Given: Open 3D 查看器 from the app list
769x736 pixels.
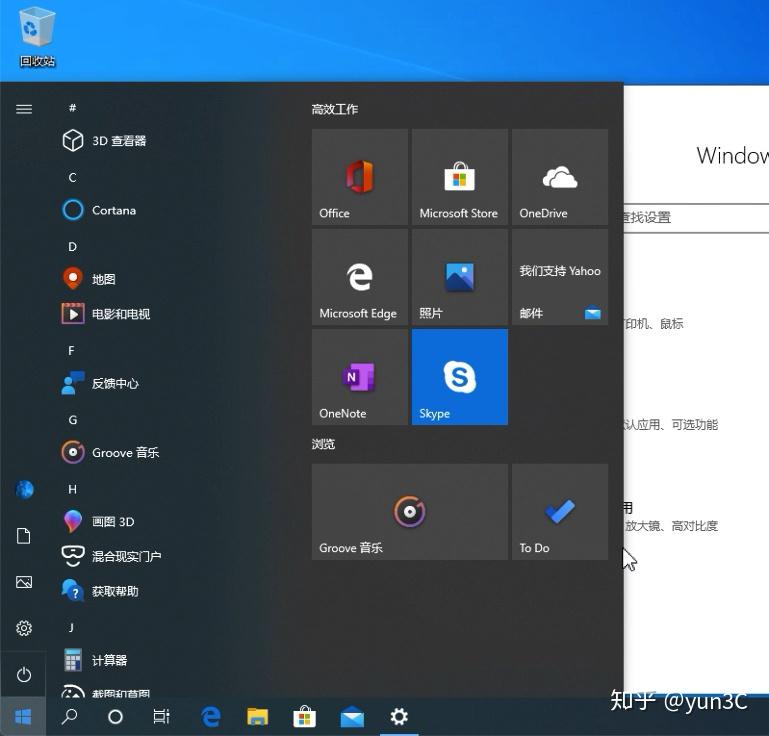Looking at the screenshot, I should pos(104,141).
